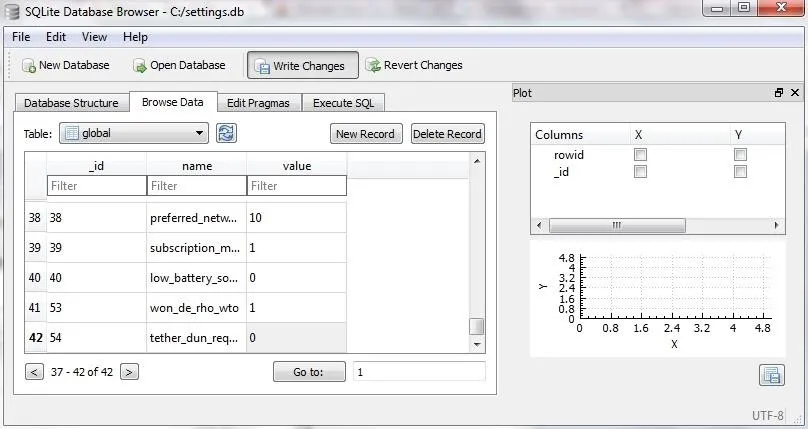Click the Delete Record button
808x429 pixels.
pyautogui.click(x=447, y=134)
